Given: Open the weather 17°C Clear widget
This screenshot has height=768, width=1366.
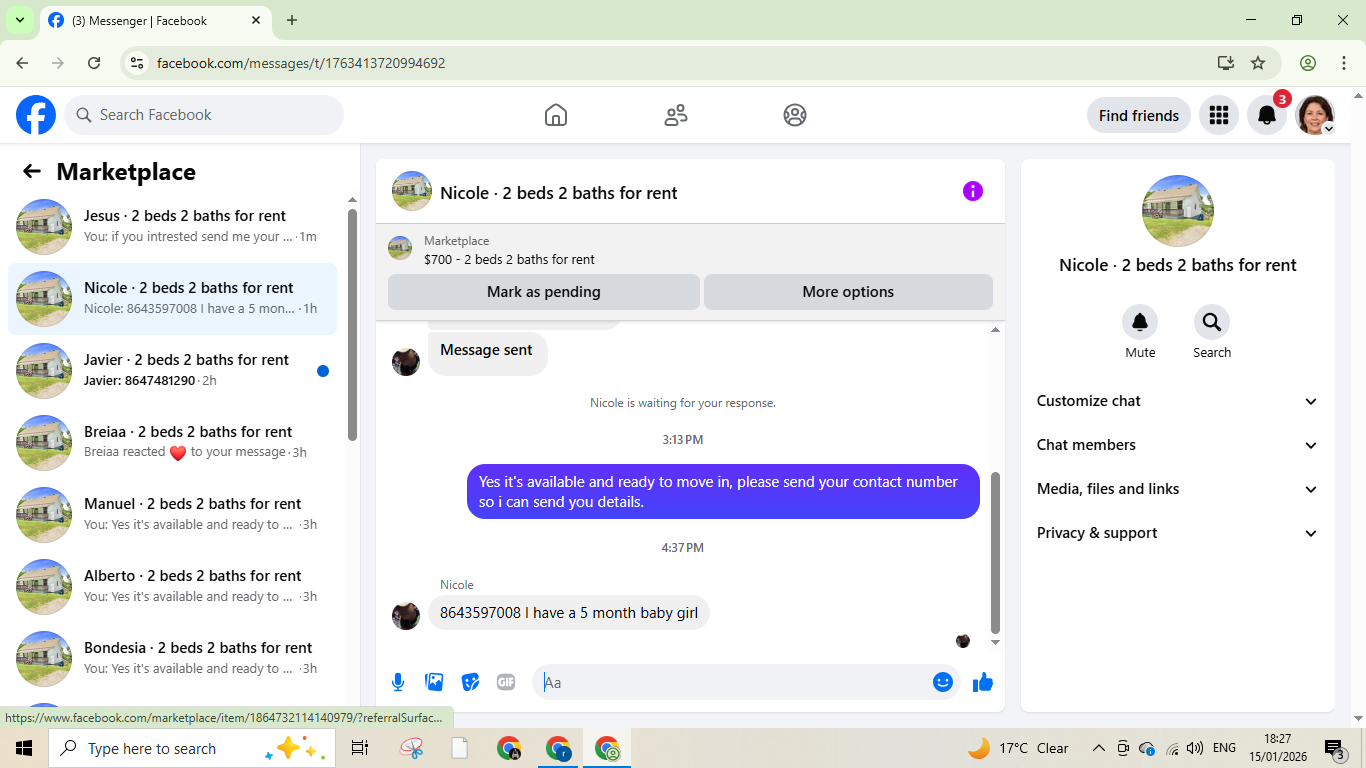Looking at the screenshot, I should coord(1018,748).
